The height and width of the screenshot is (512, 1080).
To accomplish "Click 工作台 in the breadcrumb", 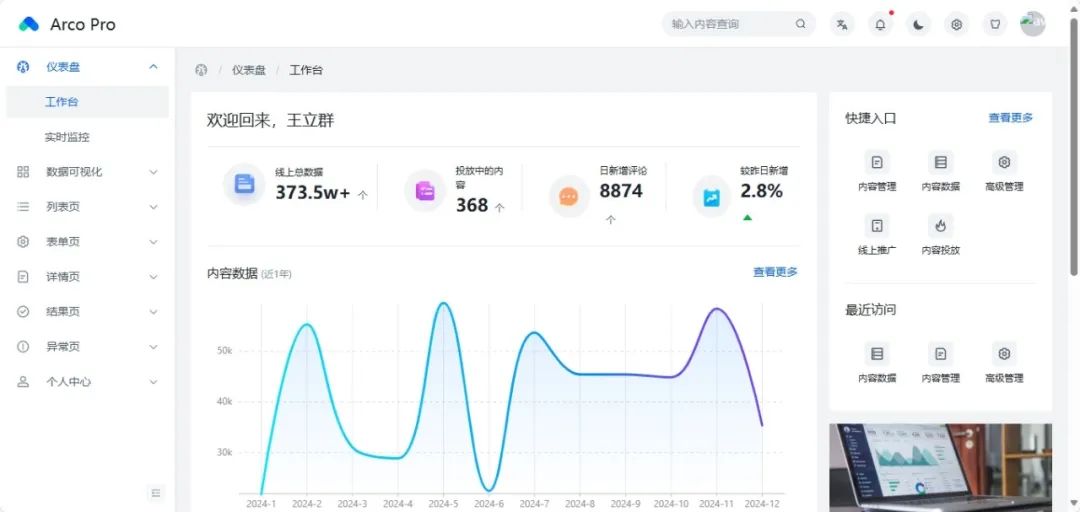I will point(306,70).
